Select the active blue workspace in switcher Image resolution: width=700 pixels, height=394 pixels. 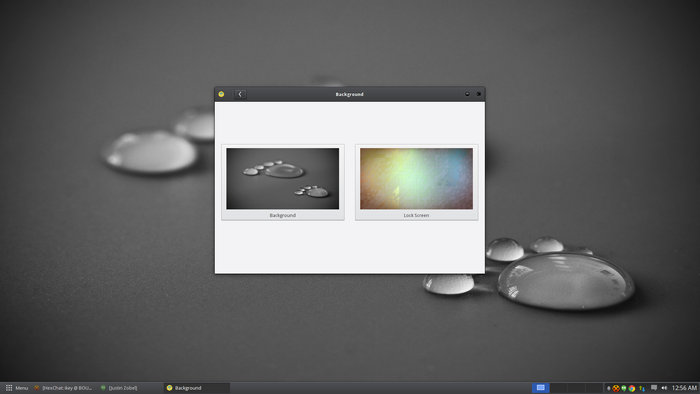[541, 388]
